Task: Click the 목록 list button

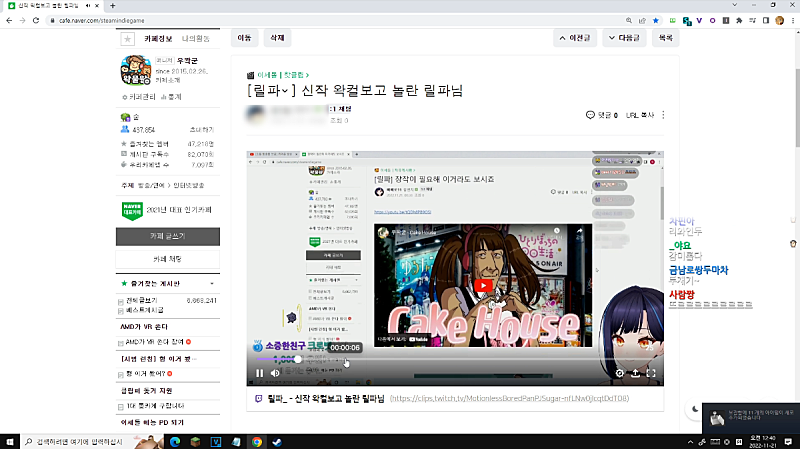Action: point(665,38)
